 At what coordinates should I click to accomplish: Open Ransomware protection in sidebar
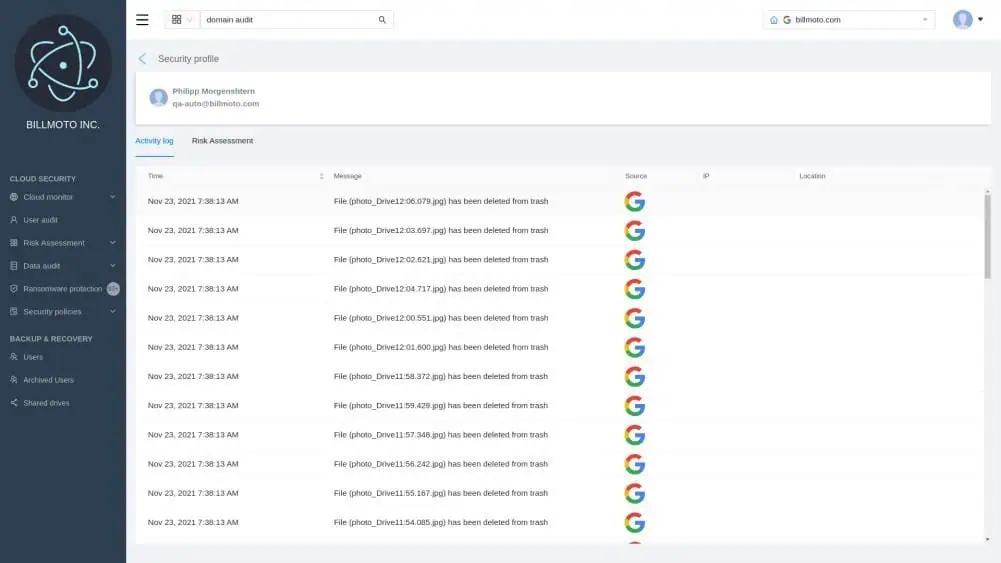[63, 289]
